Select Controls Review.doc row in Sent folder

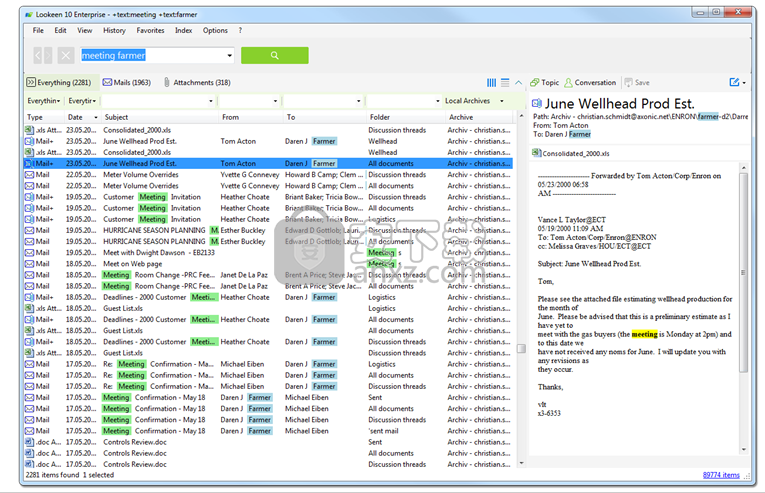point(268,442)
